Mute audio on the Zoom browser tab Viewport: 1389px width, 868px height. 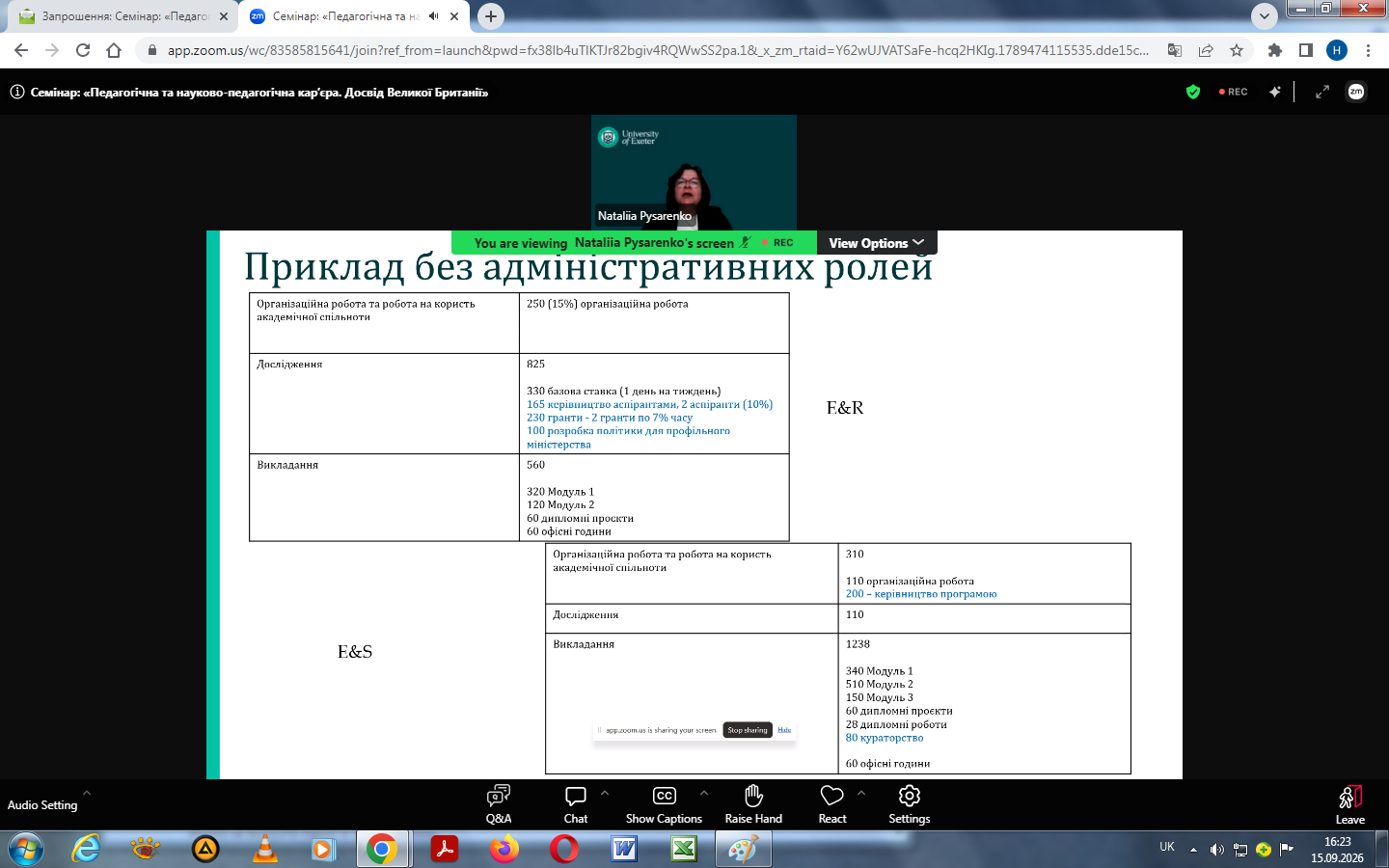tap(433, 16)
